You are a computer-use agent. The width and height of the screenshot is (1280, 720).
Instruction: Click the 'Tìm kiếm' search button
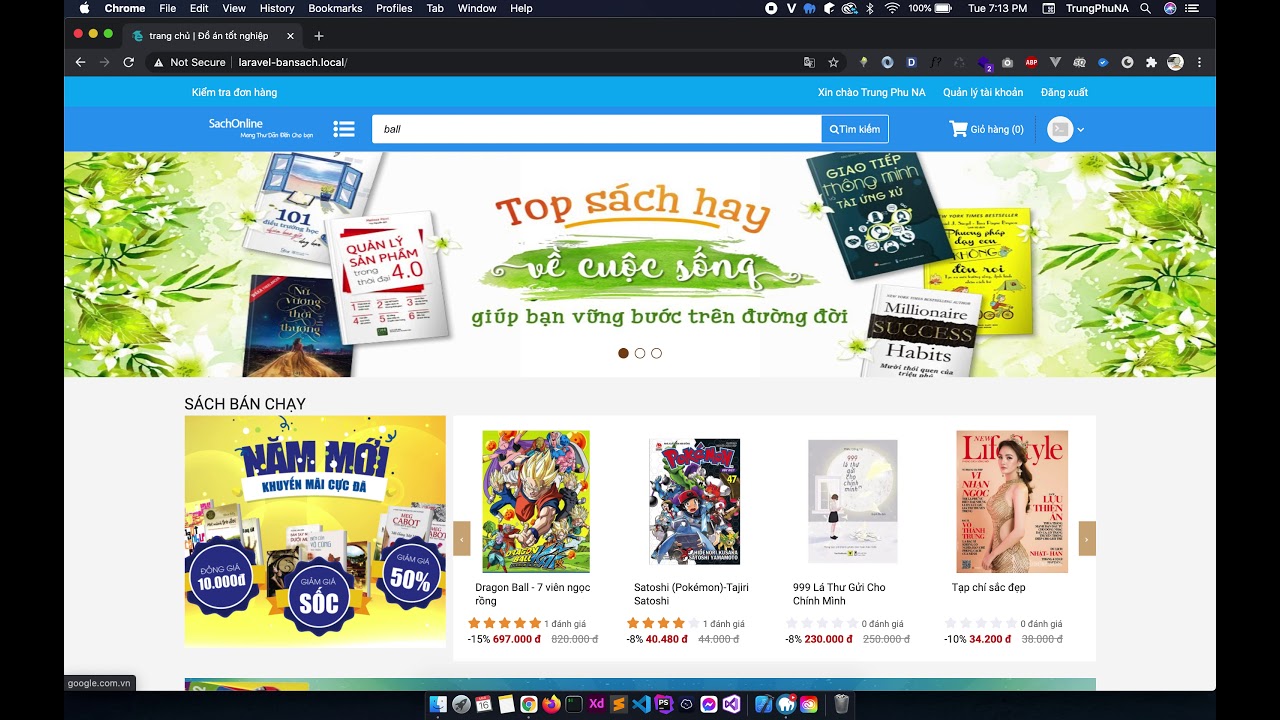[x=855, y=129]
